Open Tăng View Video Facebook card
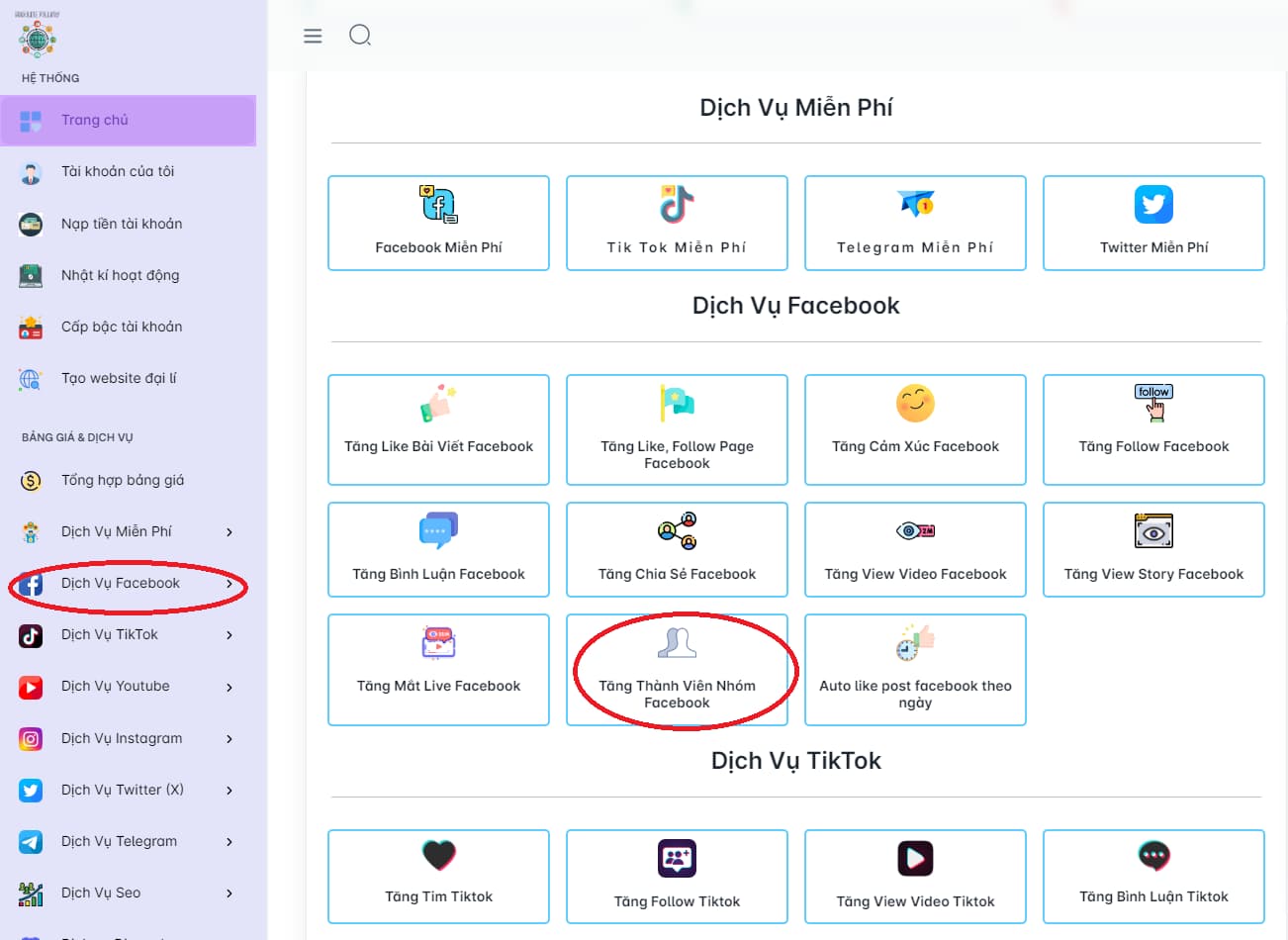 click(915, 549)
